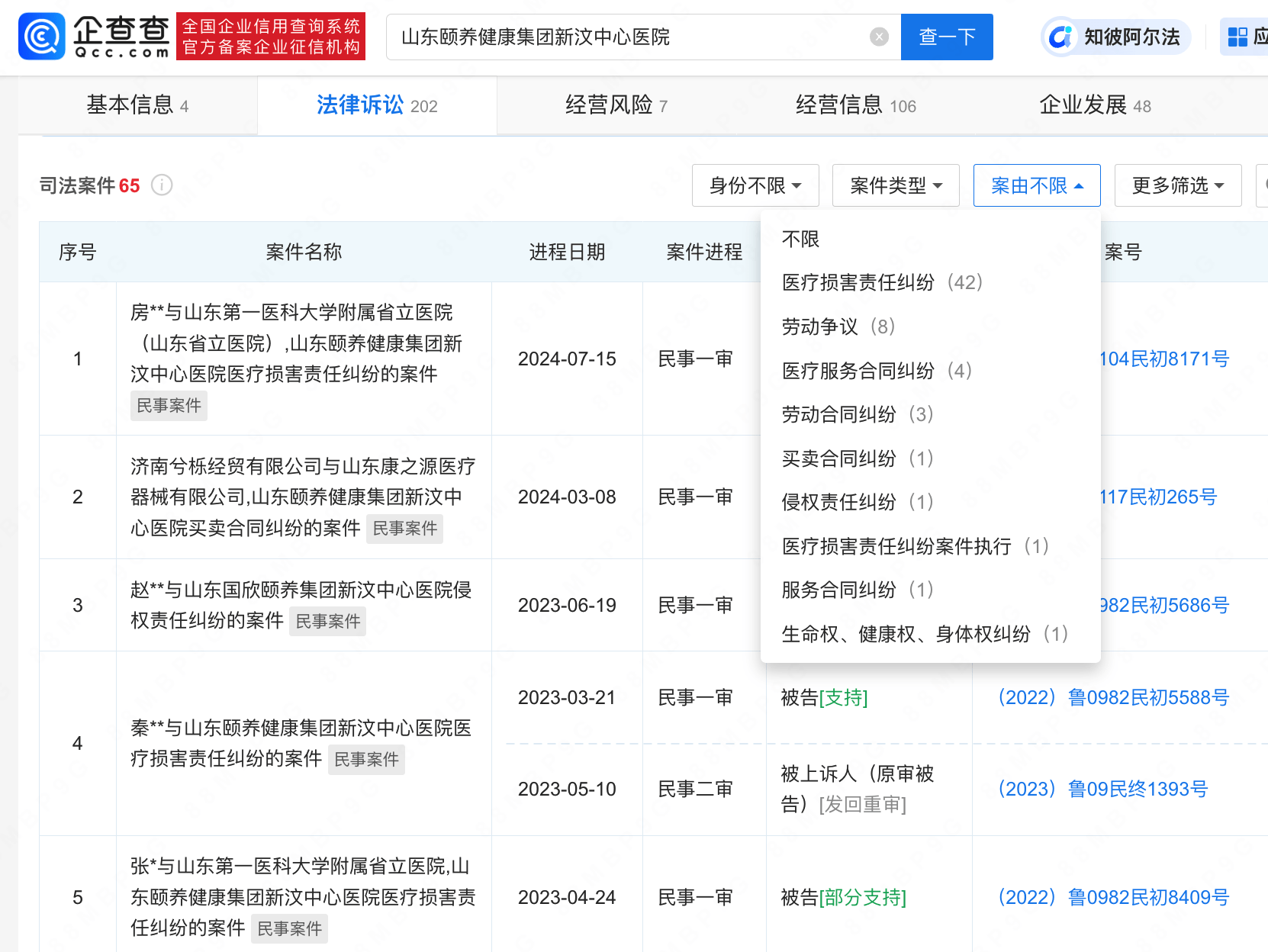Image resolution: width=1268 pixels, height=952 pixels.
Task: Switch to the 基本信息 tab
Action: (137, 105)
